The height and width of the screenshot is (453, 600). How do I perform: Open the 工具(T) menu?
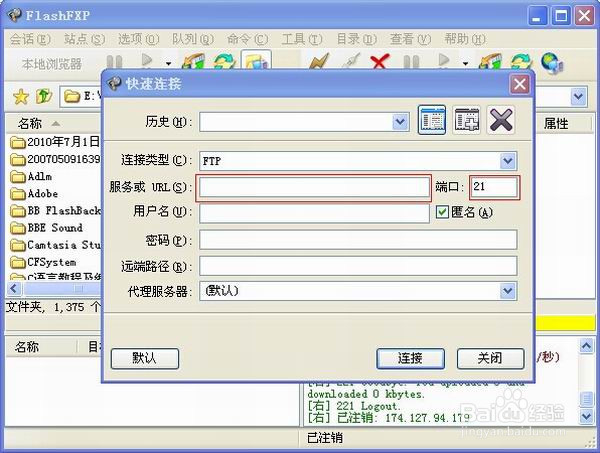[x=302, y=39]
